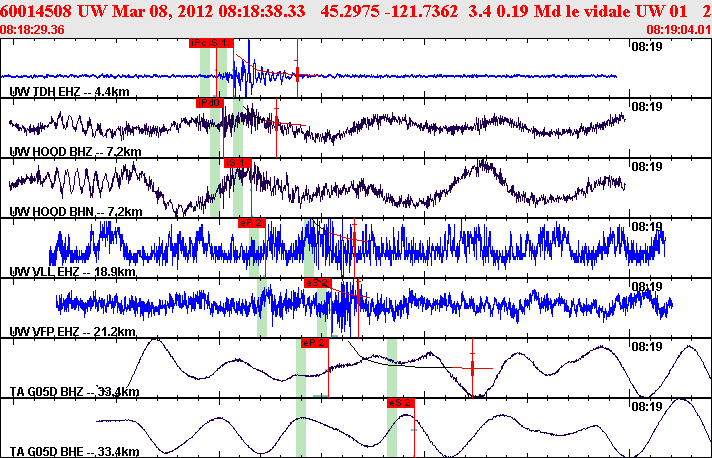
Task: Click the coda duration marker on HOOD BHZ trace
Action: 277,123
